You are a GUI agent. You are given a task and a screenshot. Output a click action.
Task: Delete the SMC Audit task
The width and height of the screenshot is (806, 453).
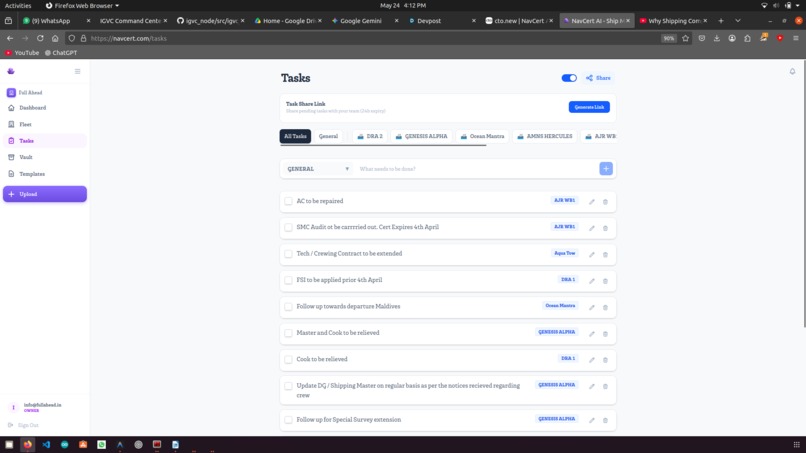click(605, 228)
